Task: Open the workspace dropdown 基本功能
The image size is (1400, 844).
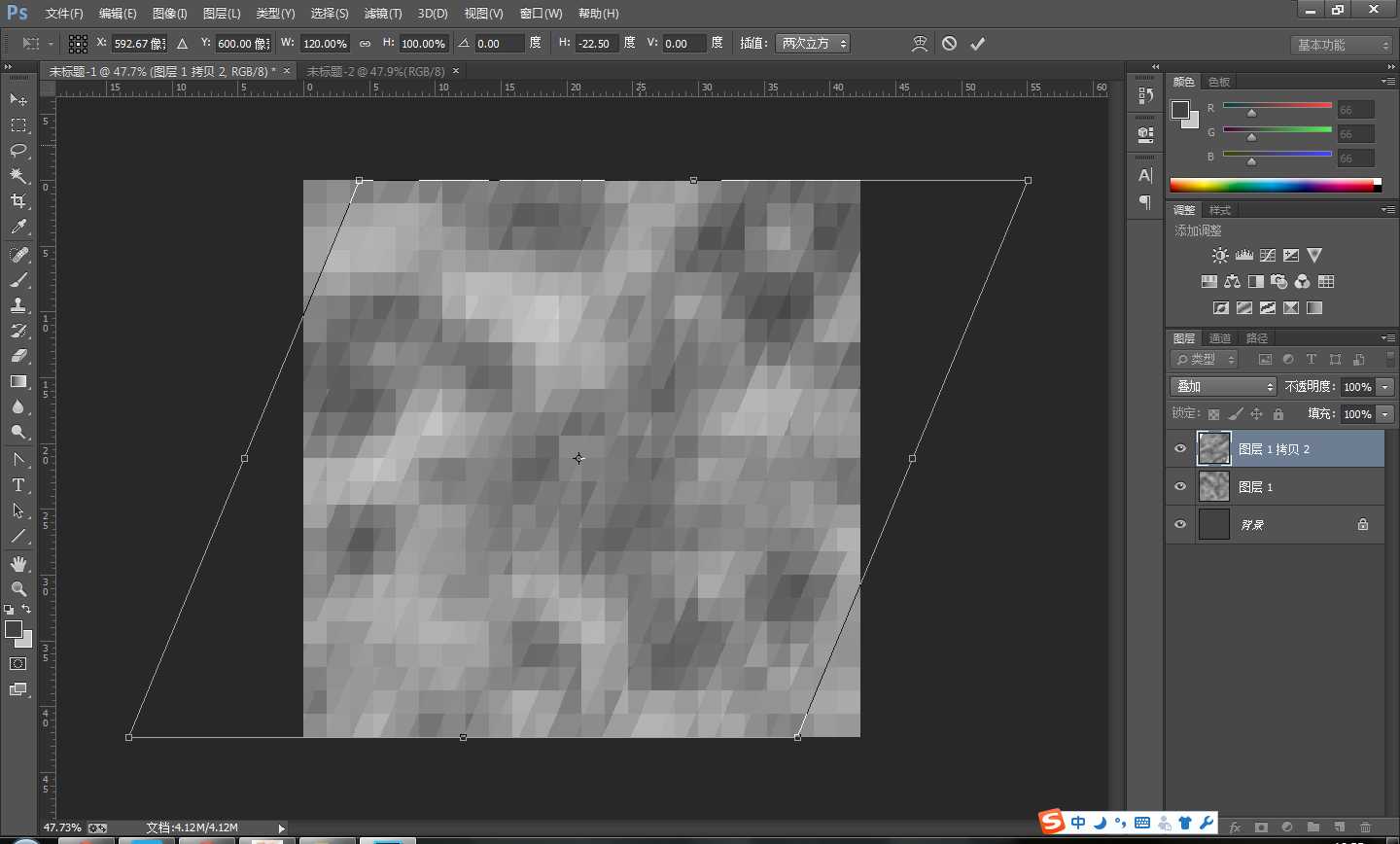Action: [x=1344, y=45]
